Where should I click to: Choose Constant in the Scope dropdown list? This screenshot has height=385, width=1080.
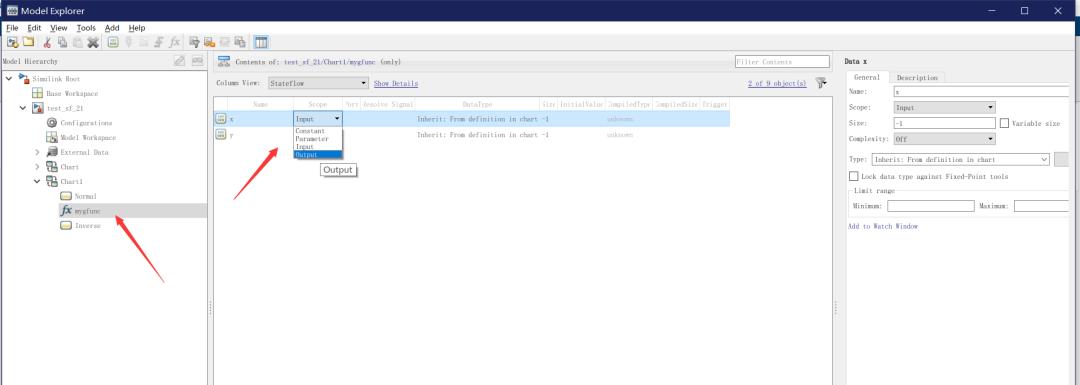pos(318,131)
